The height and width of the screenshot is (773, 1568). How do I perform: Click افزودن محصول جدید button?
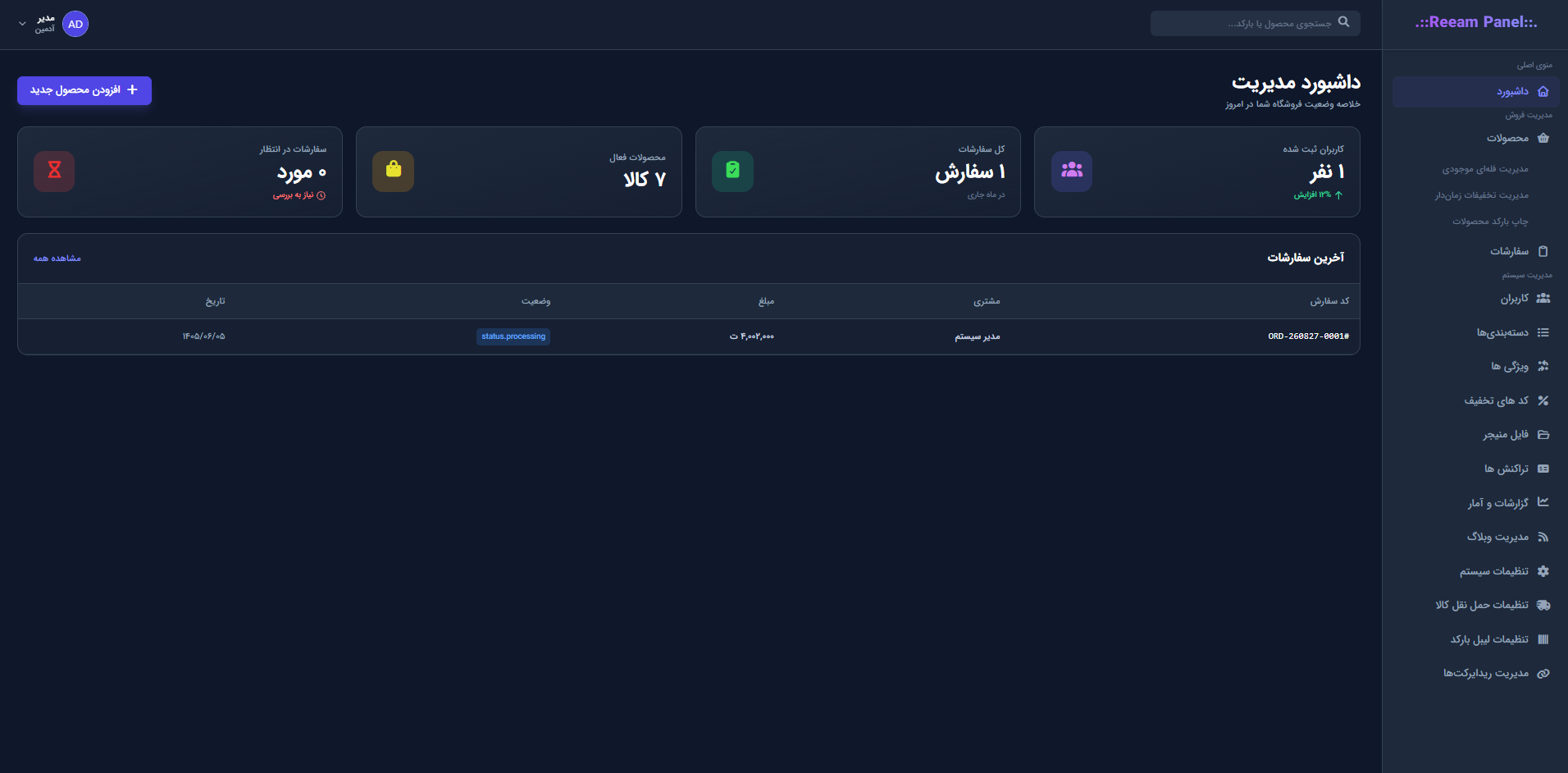[x=84, y=90]
